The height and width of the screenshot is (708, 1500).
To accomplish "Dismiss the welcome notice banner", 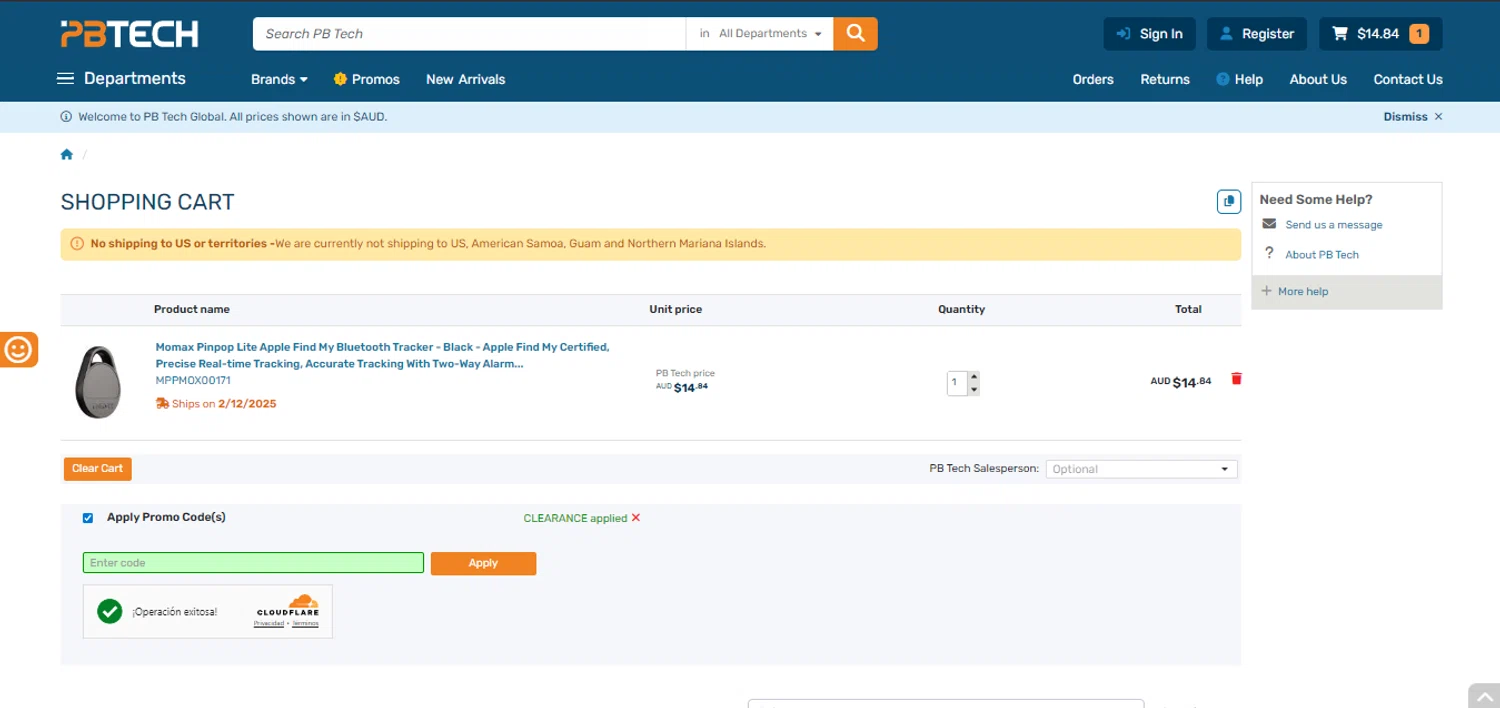I will coord(1413,117).
